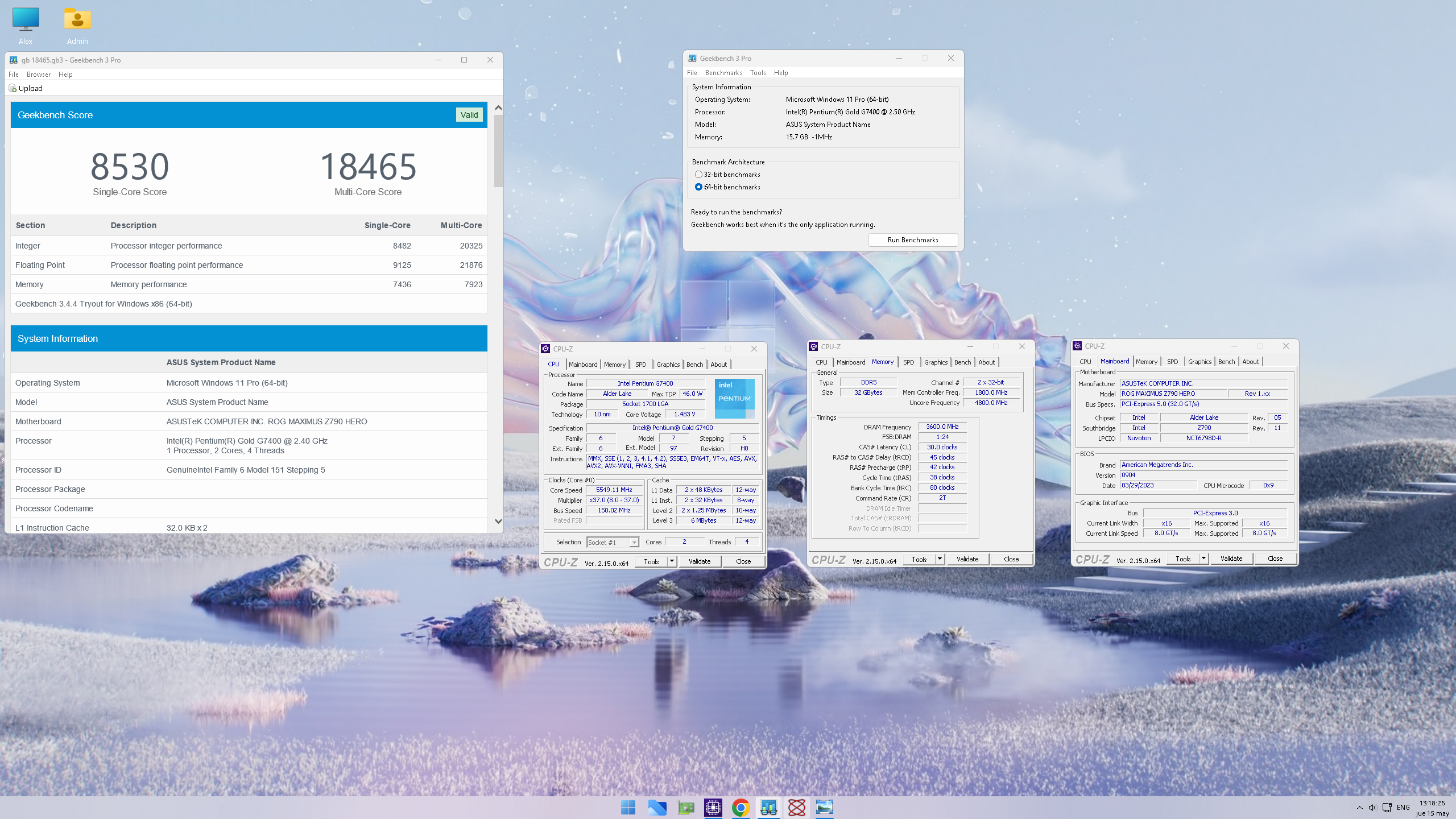Open Google Chrome from the taskbar
Image resolution: width=1456 pixels, height=819 pixels.
click(741, 807)
